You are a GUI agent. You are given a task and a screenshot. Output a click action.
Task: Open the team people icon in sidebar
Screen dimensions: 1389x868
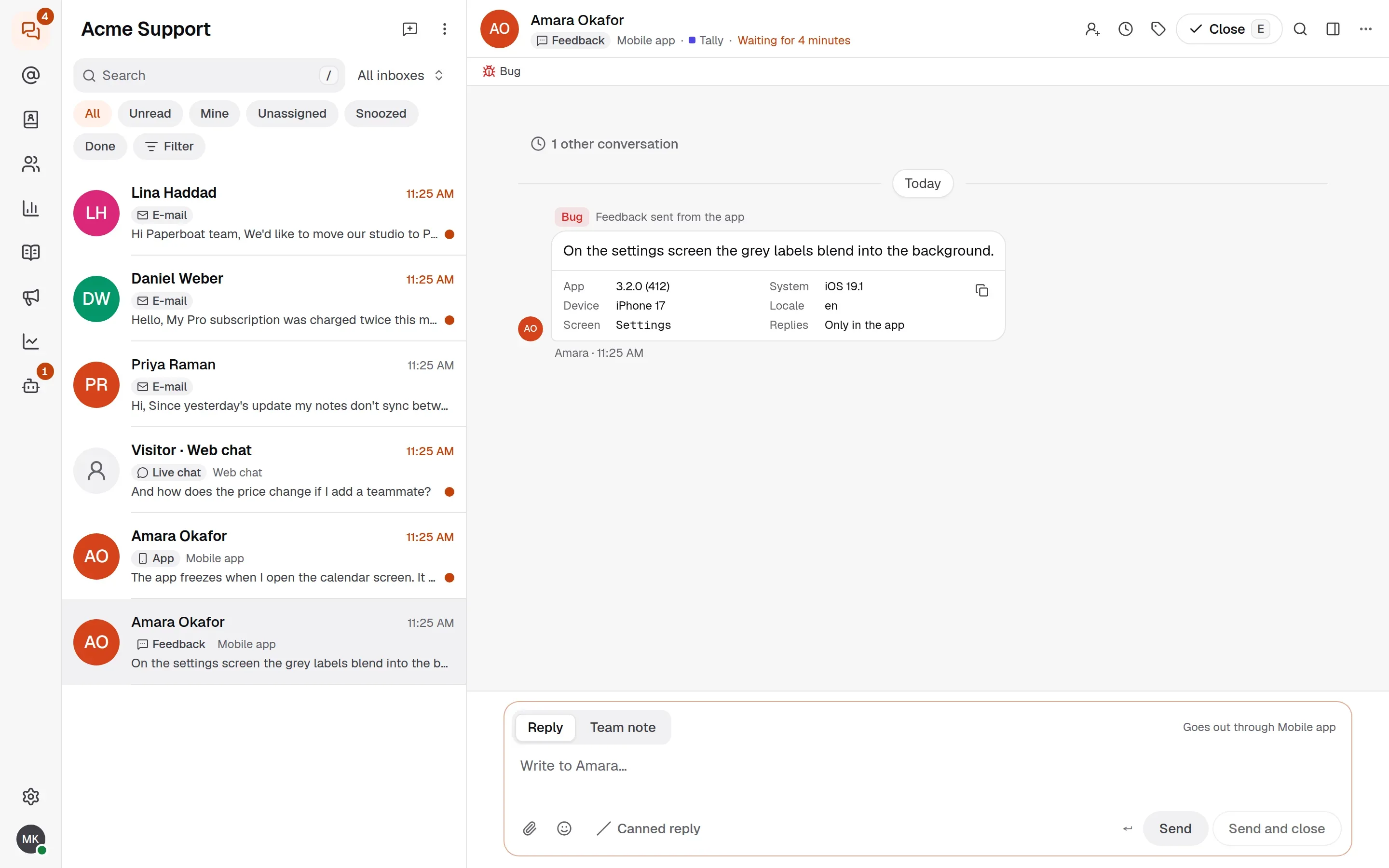click(30, 164)
